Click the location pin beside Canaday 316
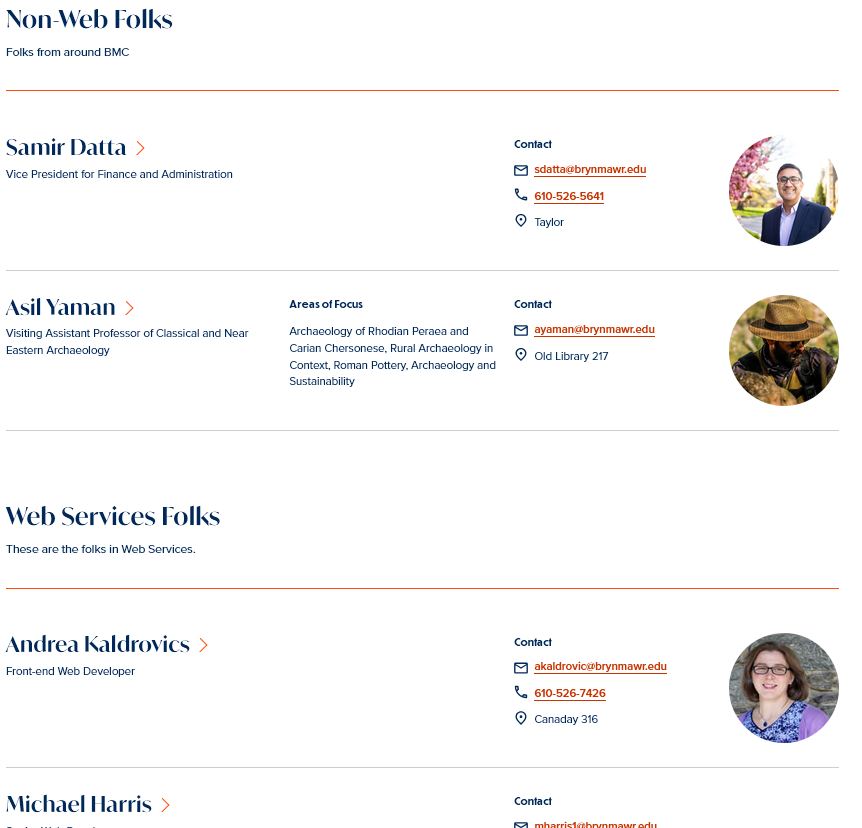The width and height of the screenshot is (862, 828). pos(521,718)
